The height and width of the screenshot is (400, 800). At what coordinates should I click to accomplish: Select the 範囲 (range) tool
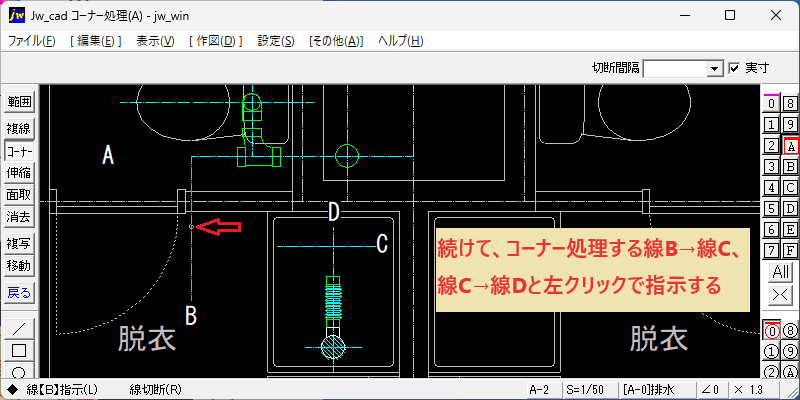[18, 102]
